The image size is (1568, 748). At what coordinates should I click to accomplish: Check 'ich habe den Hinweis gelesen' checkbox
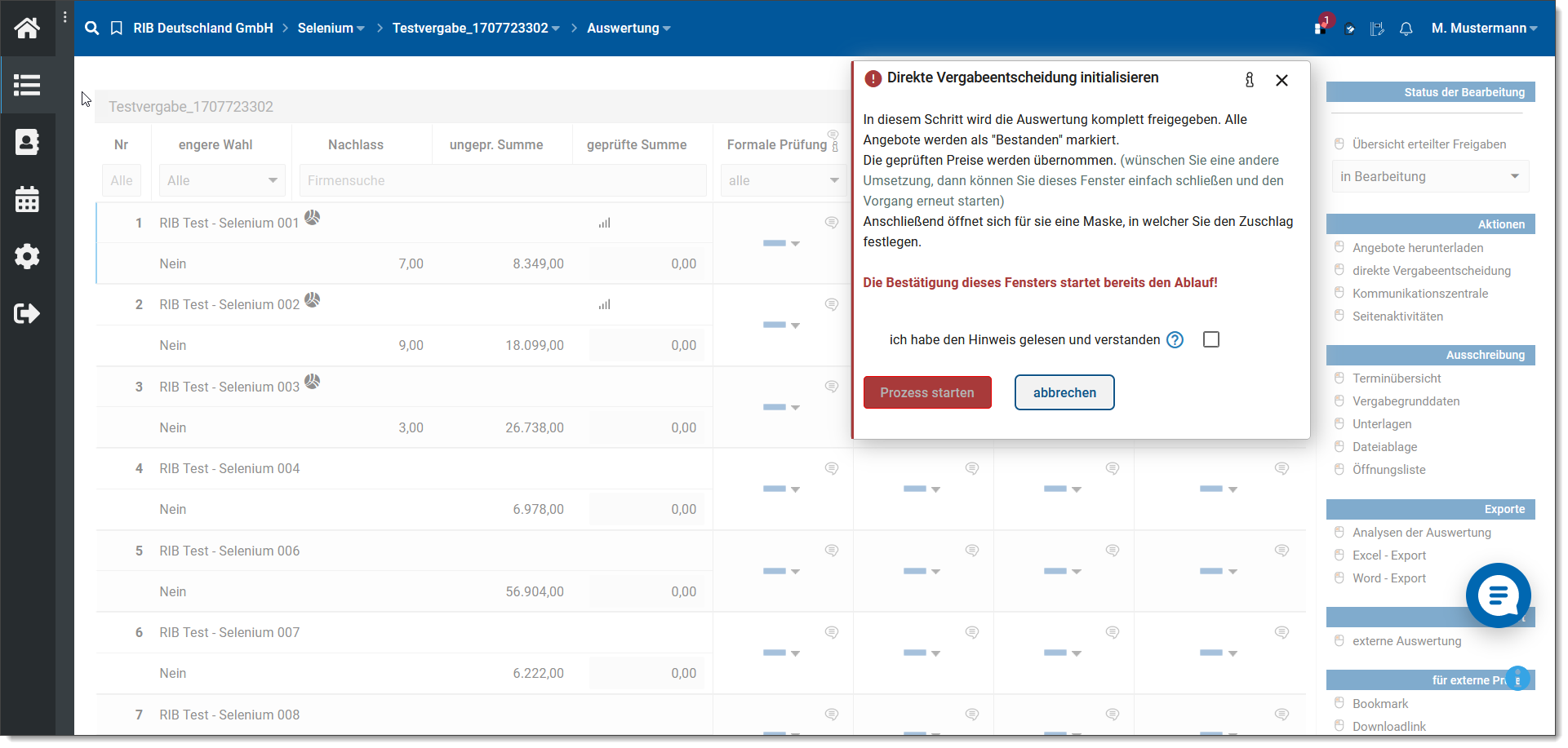pyautogui.click(x=1210, y=339)
